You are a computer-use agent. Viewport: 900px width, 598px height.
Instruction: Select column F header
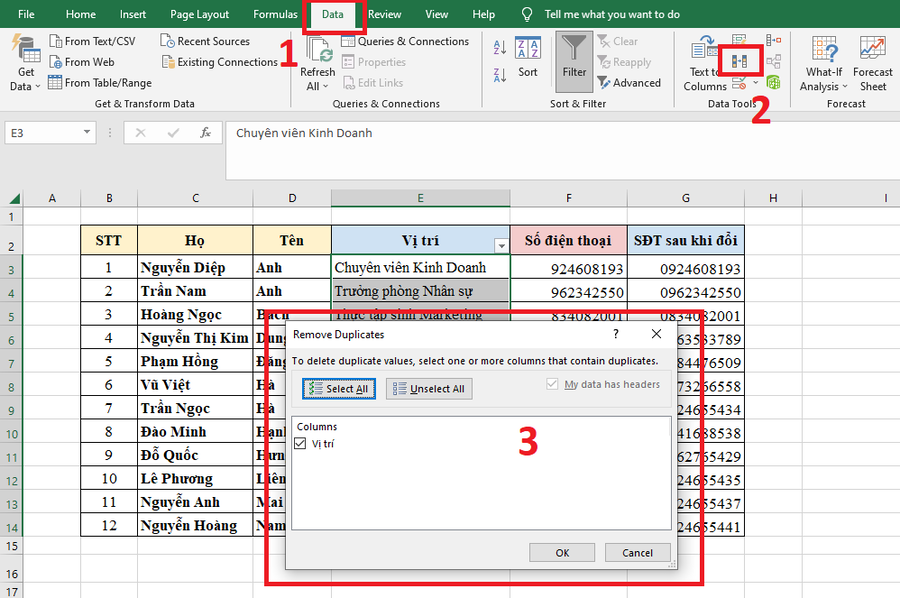pyautogui.click(x=569, y=198)
